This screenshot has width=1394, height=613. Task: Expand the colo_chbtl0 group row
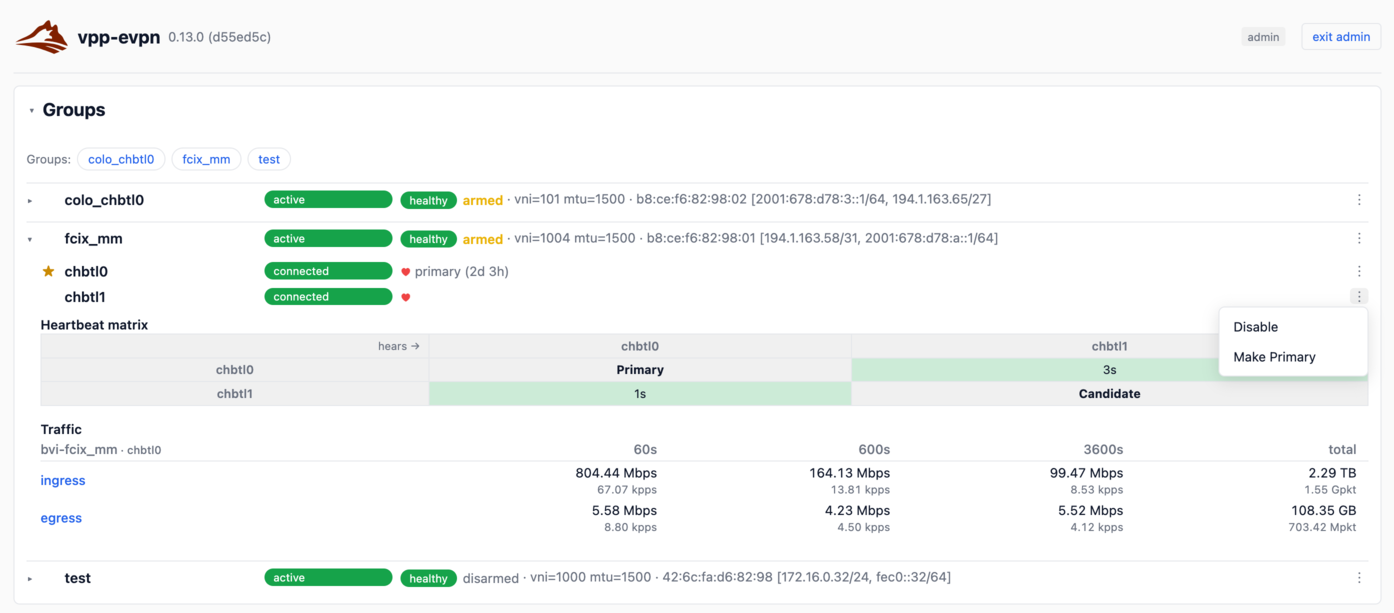[x=30, y=201]
